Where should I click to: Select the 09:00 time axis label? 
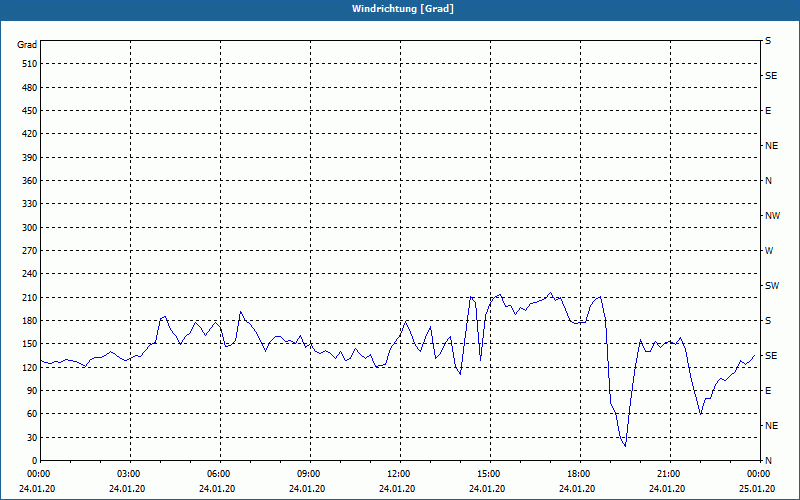(x=308, y=474)
